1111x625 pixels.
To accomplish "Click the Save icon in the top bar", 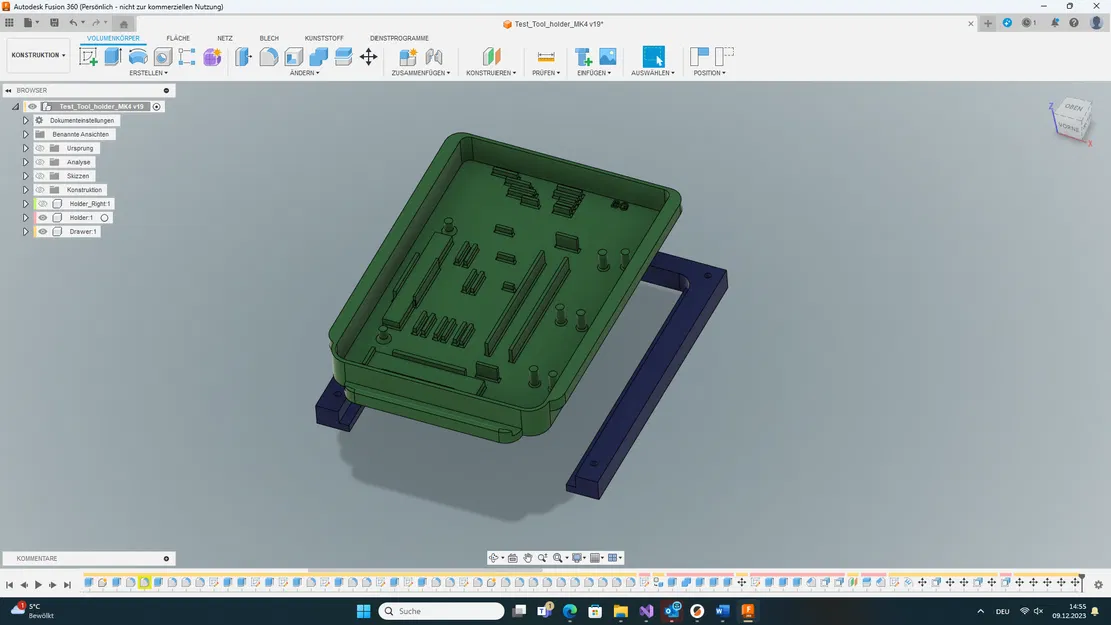I will [x=54, y=23].
